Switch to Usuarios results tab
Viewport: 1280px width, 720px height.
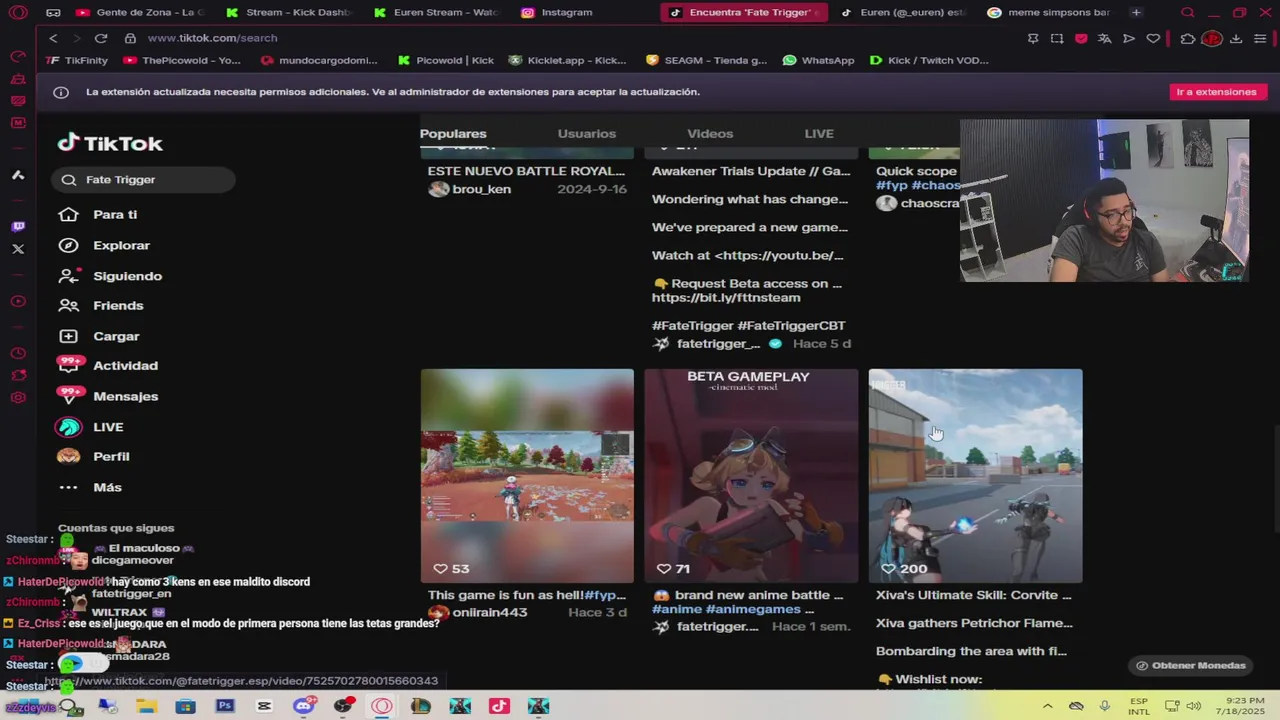click(x=587, y=133)
